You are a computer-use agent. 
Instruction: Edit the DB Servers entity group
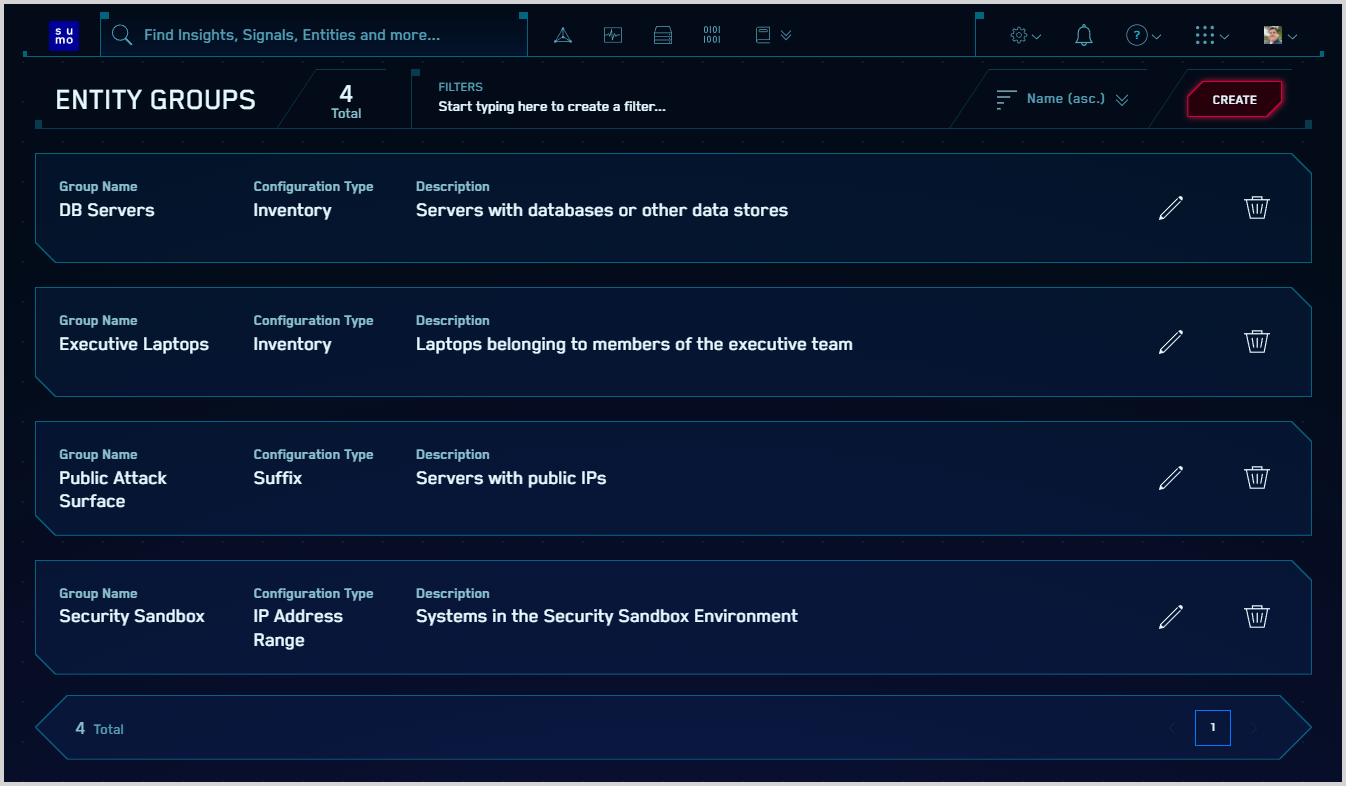(x=1170, y=208)
